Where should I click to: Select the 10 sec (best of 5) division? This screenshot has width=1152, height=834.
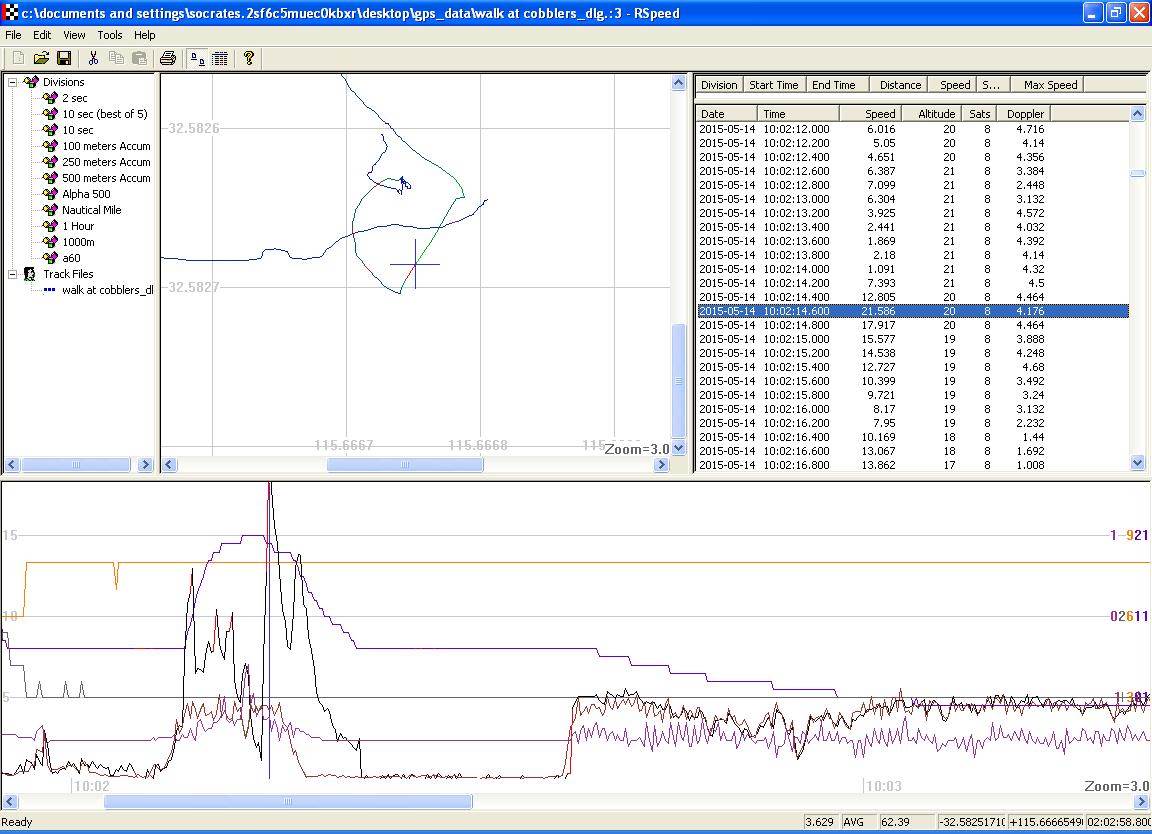(104, 114)
